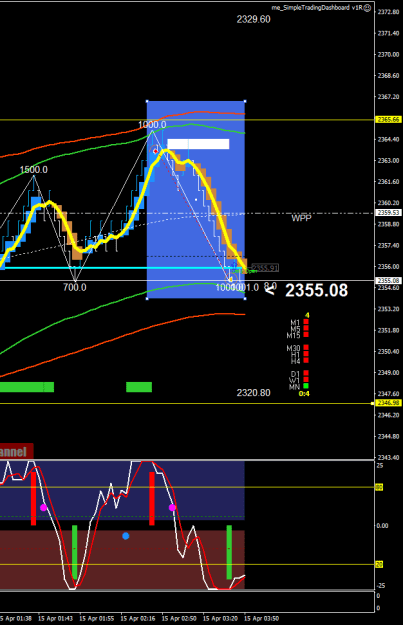
Task: Click the 15 Apr 03:50 time label
Action: click(261, 619)
